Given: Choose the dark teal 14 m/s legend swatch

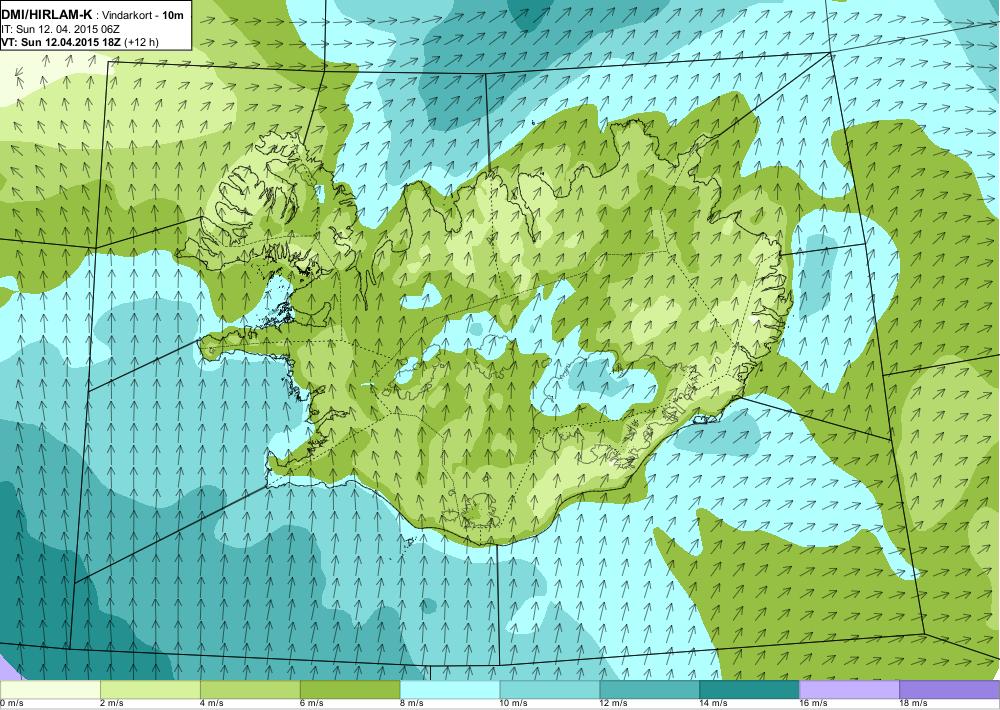Looking at the screenshot, I should click(x=749, y=690).
